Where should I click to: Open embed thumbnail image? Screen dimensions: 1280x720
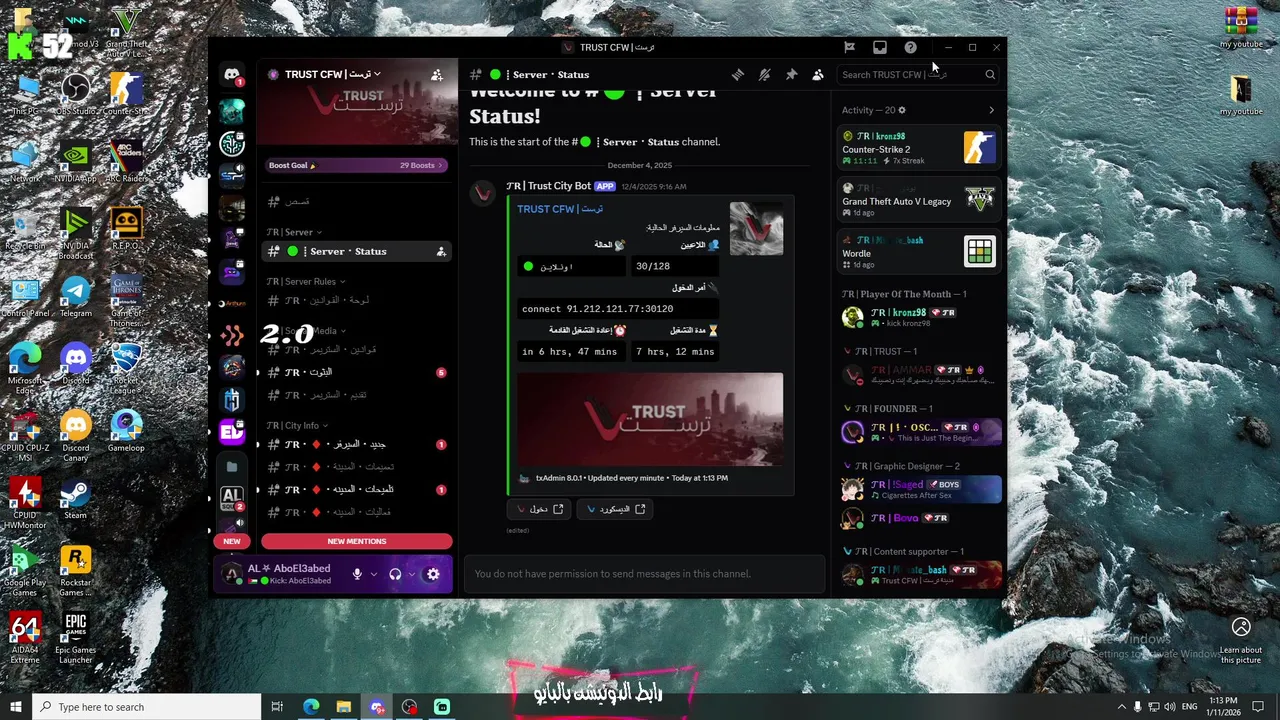(x=756, y=229)
